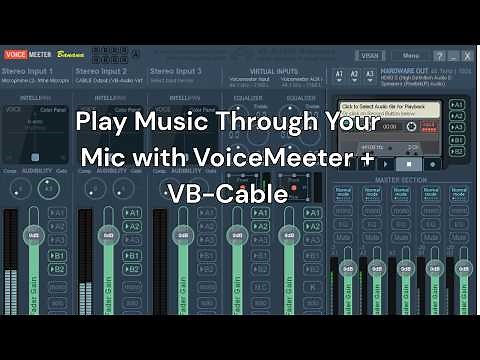Viewport: 480px width, 360px height.
Task: Click Normal mode on master bus B2
Action: click(459, 194)
